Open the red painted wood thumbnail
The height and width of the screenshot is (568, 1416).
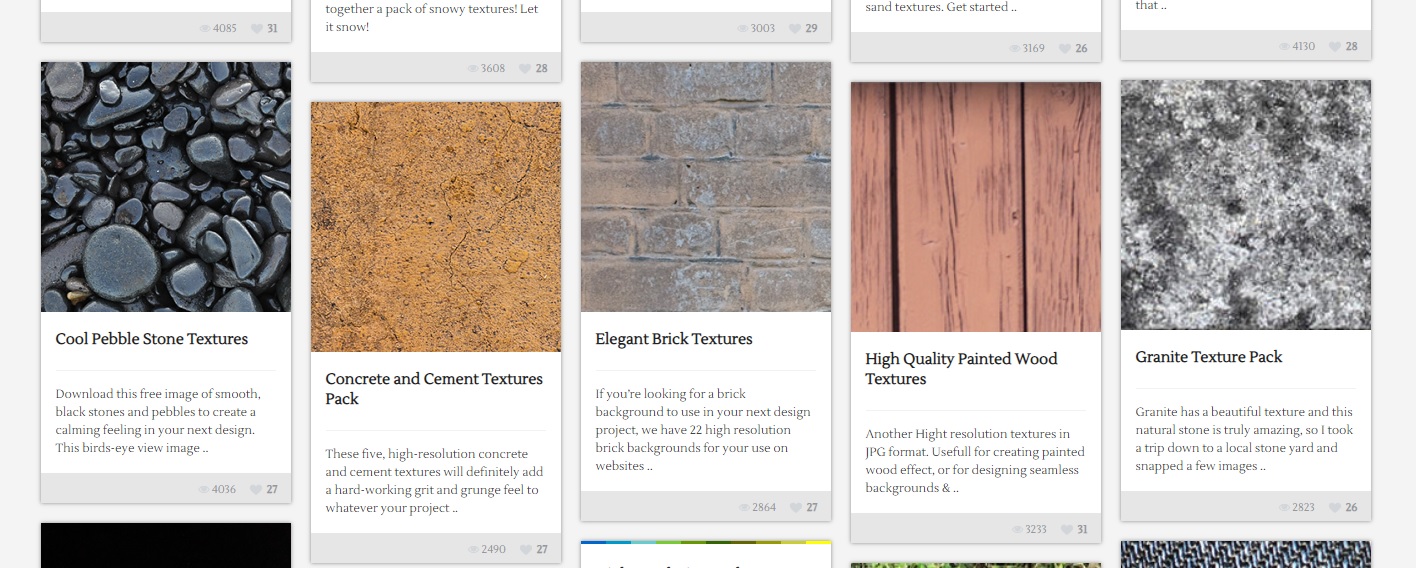[976, 207]
